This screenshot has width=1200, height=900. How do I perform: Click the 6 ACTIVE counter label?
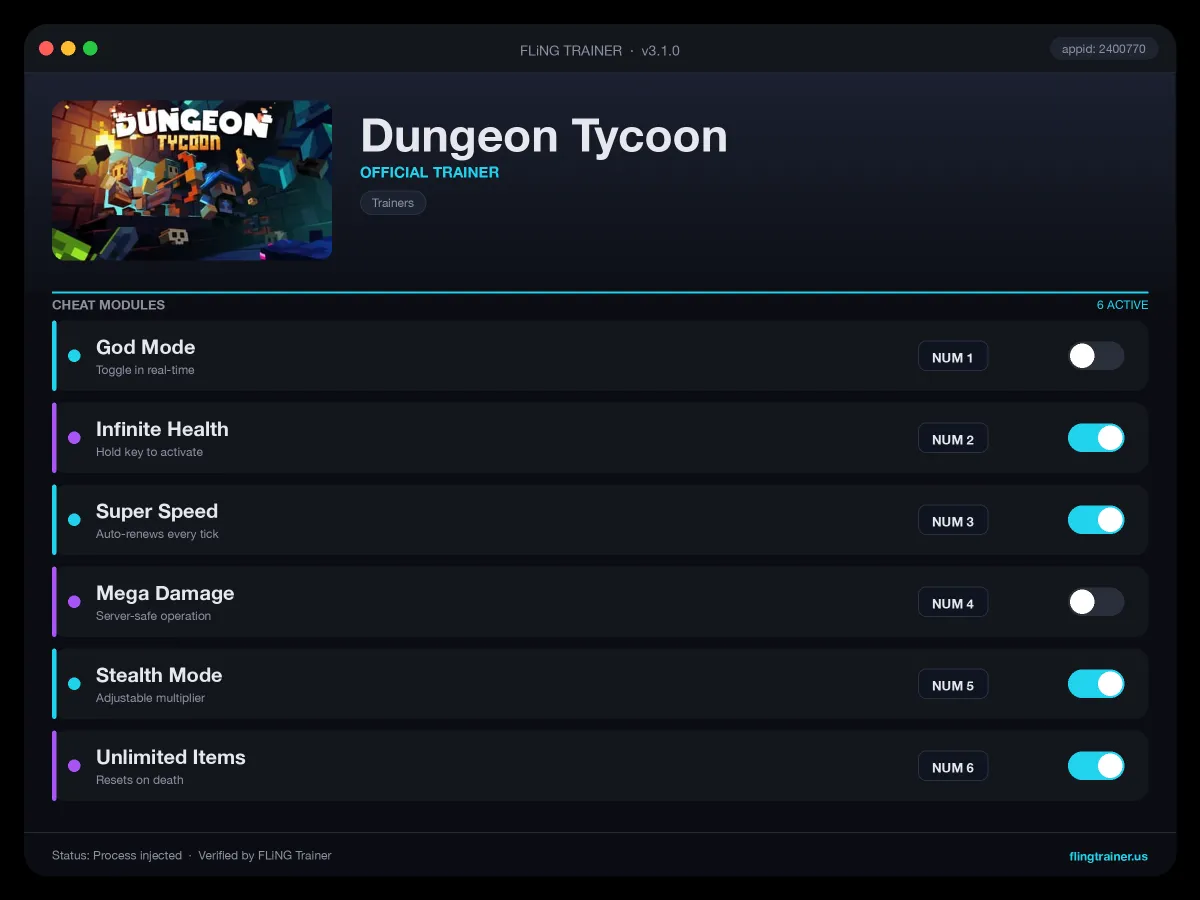point(1122,305)
